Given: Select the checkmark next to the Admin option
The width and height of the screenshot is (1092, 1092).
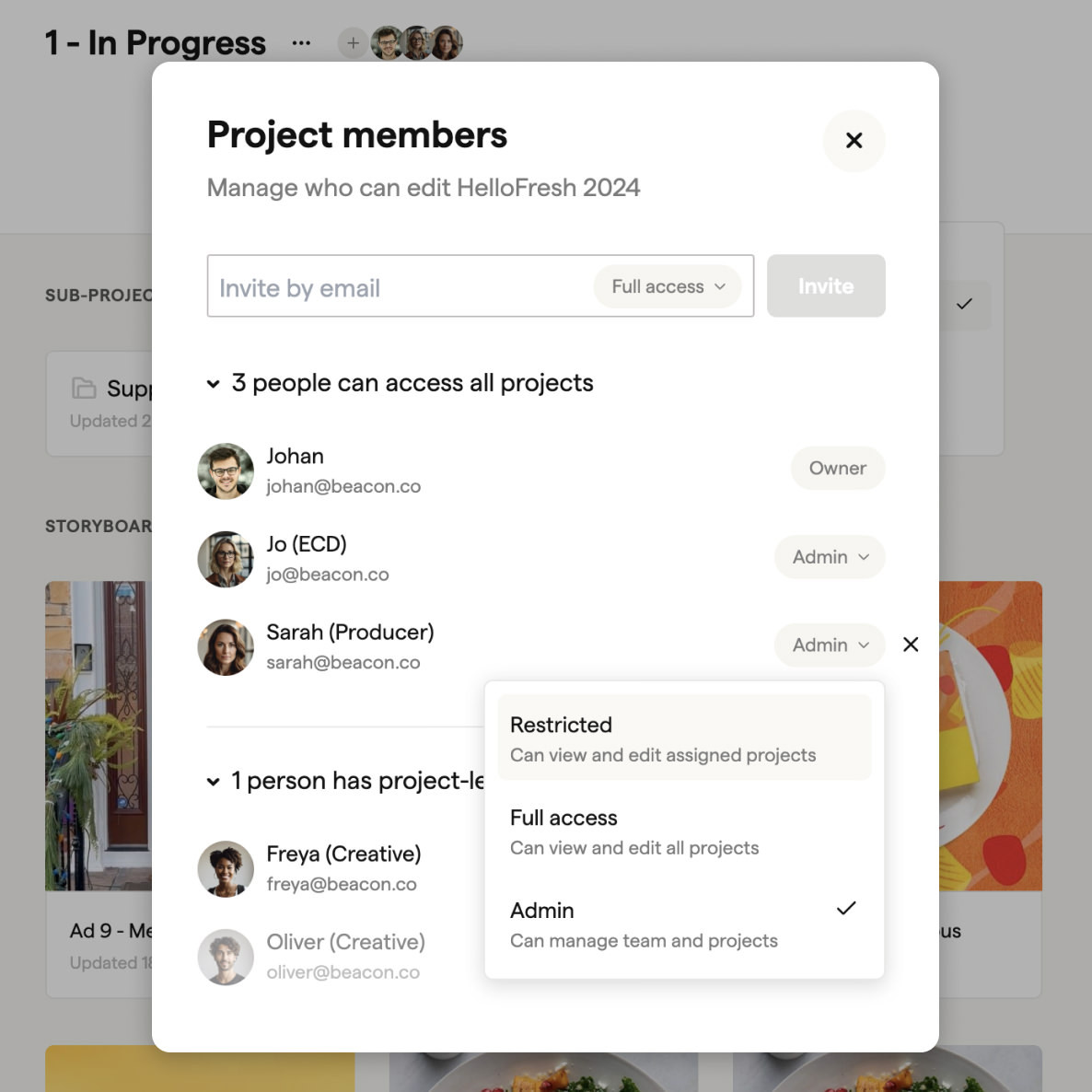Looking at the screenshot, I should (x=846, y=909).
